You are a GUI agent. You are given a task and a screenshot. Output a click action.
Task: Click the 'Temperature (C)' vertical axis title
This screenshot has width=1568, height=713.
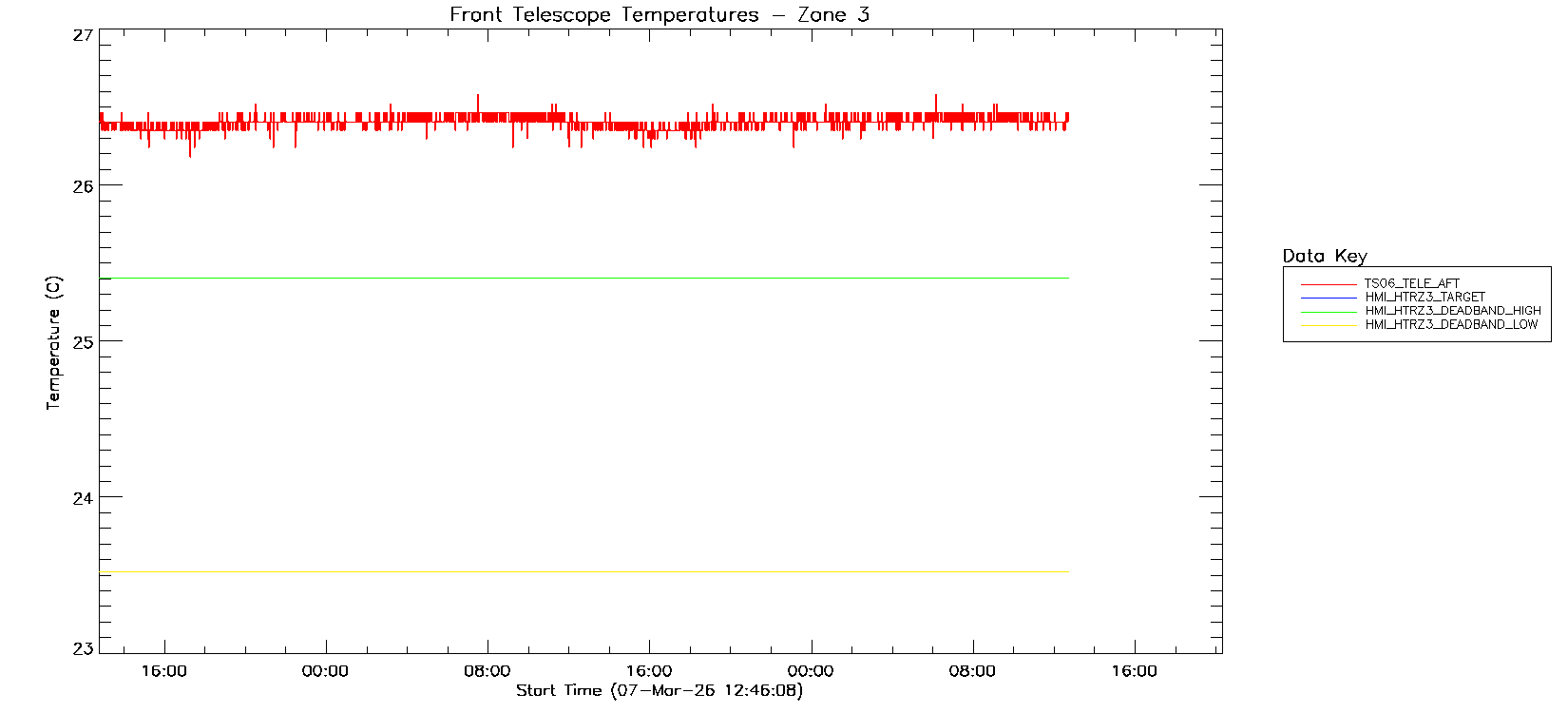[x=53, y=343]
